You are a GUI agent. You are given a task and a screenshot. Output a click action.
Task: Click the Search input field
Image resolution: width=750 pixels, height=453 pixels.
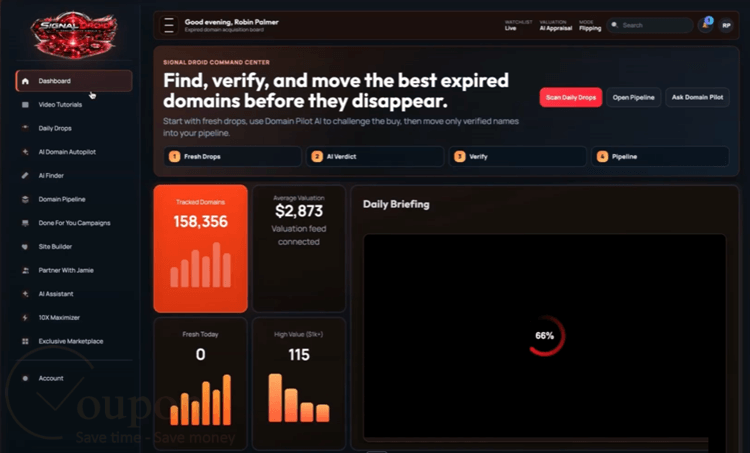(x=650, y=25)
